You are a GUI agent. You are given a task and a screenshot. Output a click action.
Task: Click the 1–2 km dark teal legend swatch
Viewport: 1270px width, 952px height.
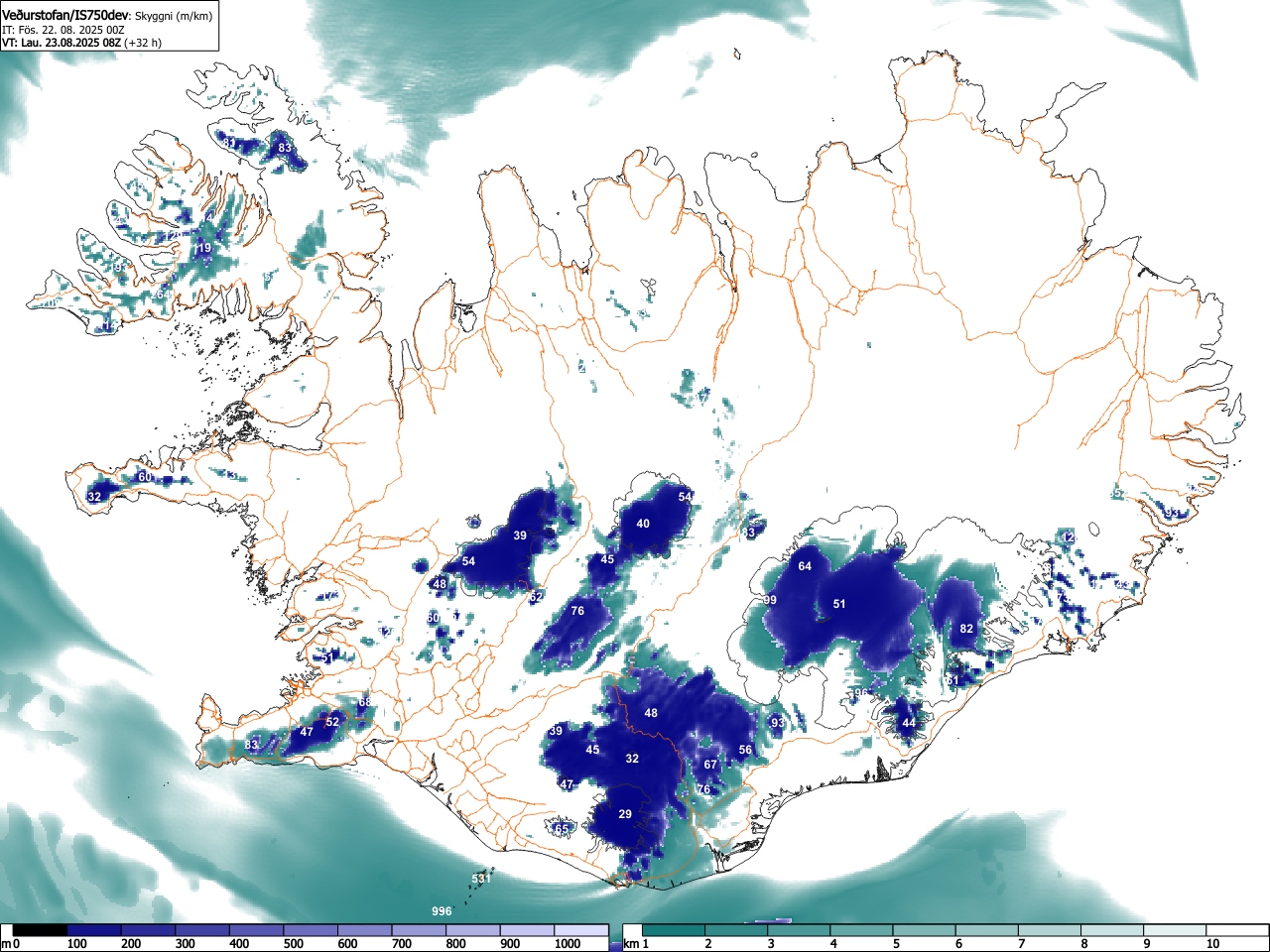[675, 930]
